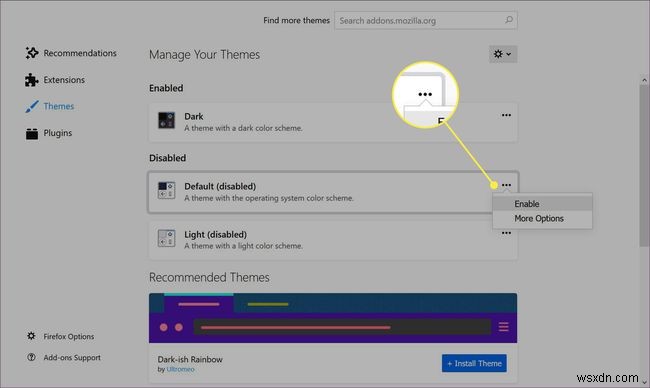Viewport: 650px width, 388px height.
Task: Open the Light theme three-dot menu
Action: [x=506, y=233]
